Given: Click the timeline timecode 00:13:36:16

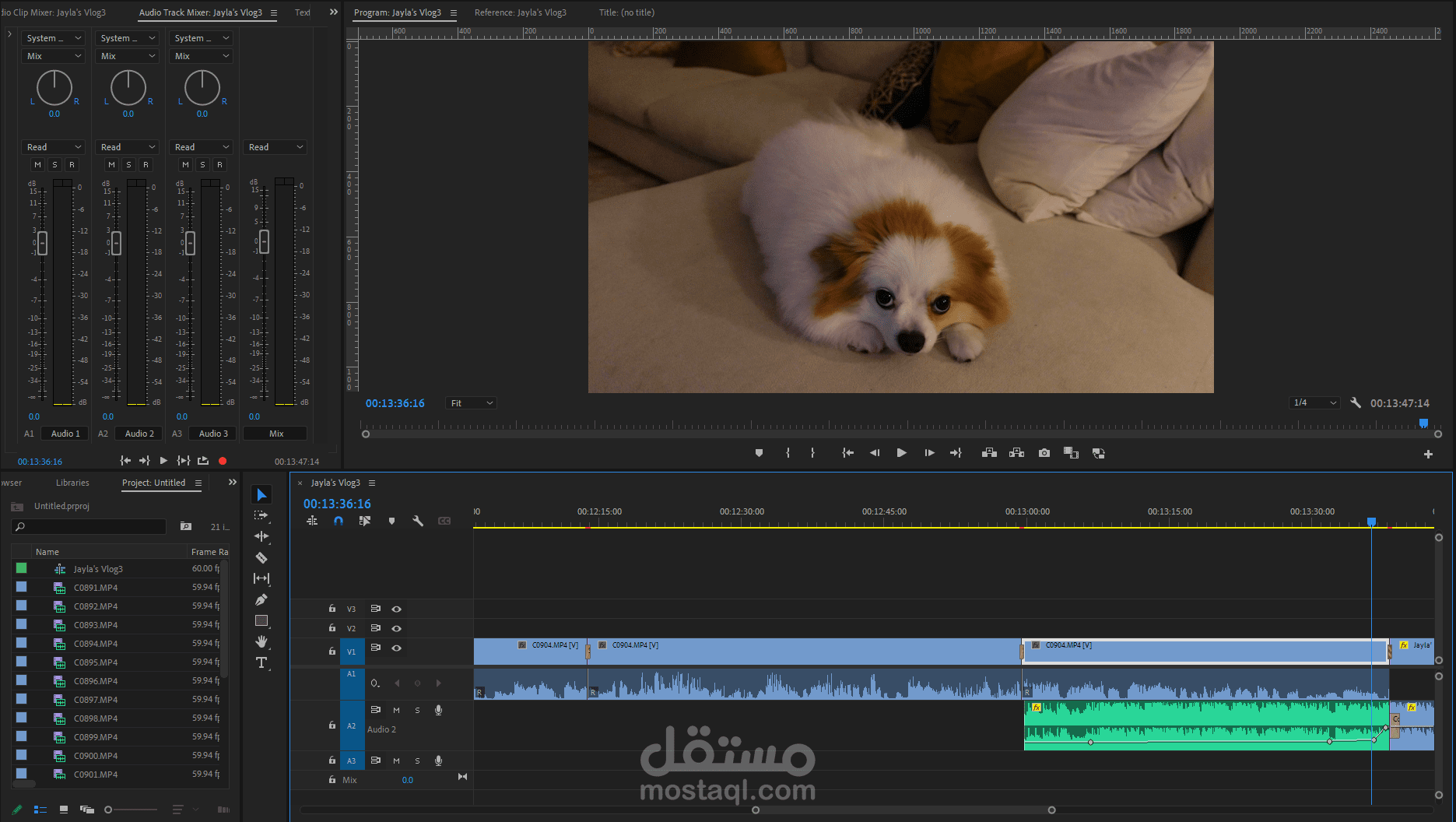Looking at the screenshot, I should (337, 504).
